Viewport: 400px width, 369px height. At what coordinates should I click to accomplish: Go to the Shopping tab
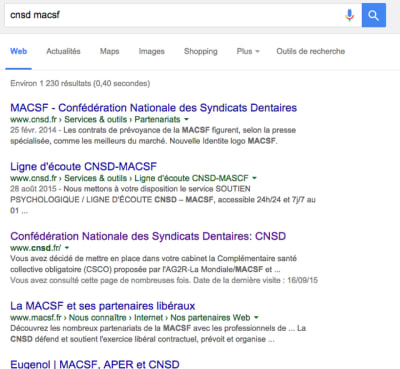coord(201,51)
